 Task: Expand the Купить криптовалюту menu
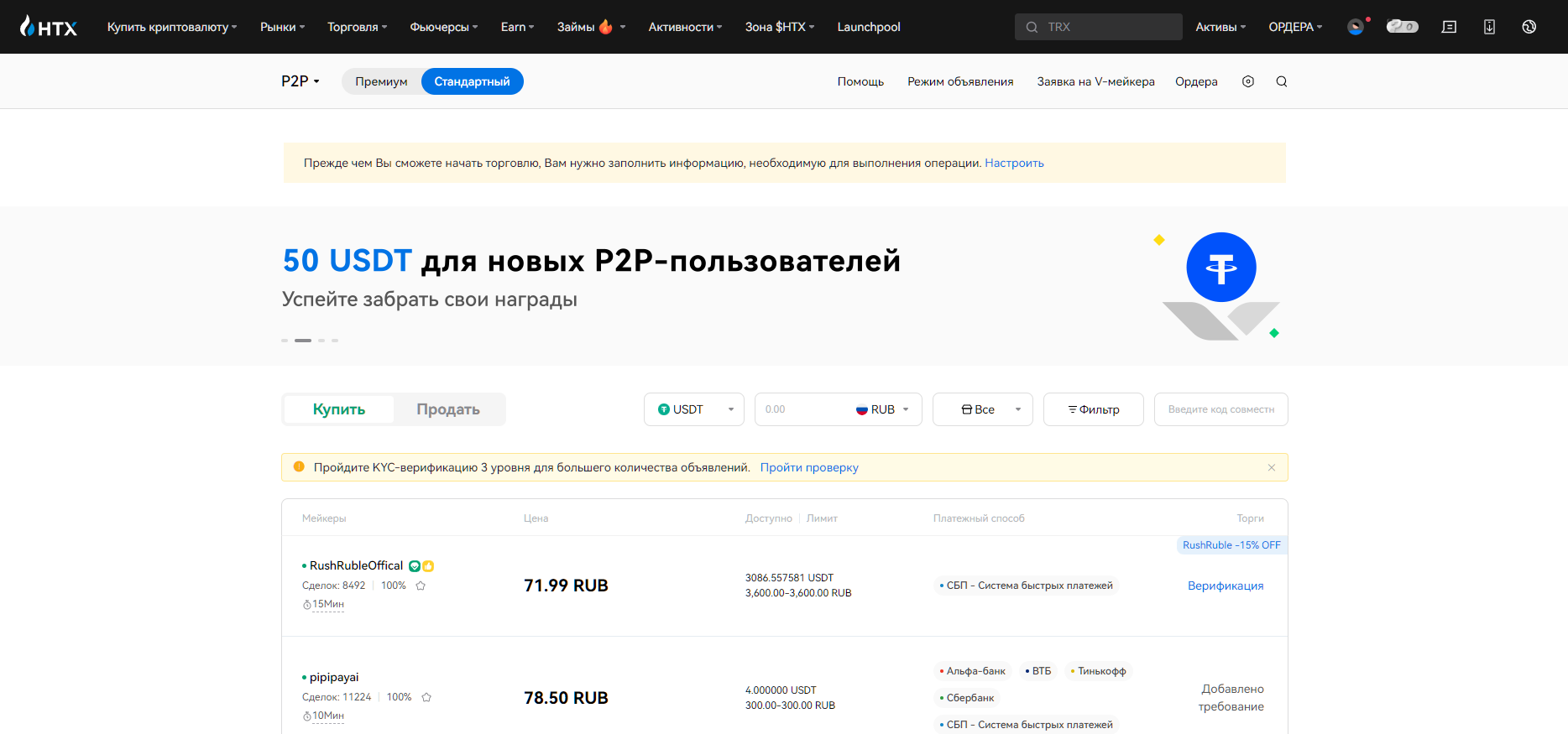point(172,27)
